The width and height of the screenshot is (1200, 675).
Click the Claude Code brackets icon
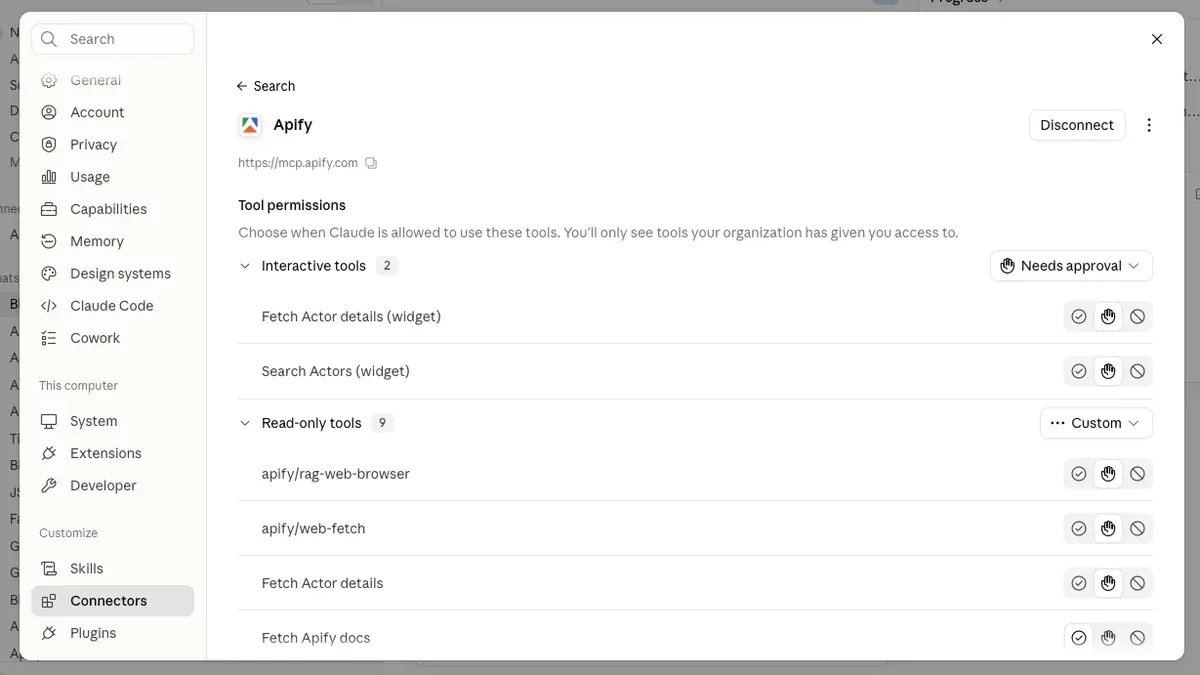[x=49, y=306]
